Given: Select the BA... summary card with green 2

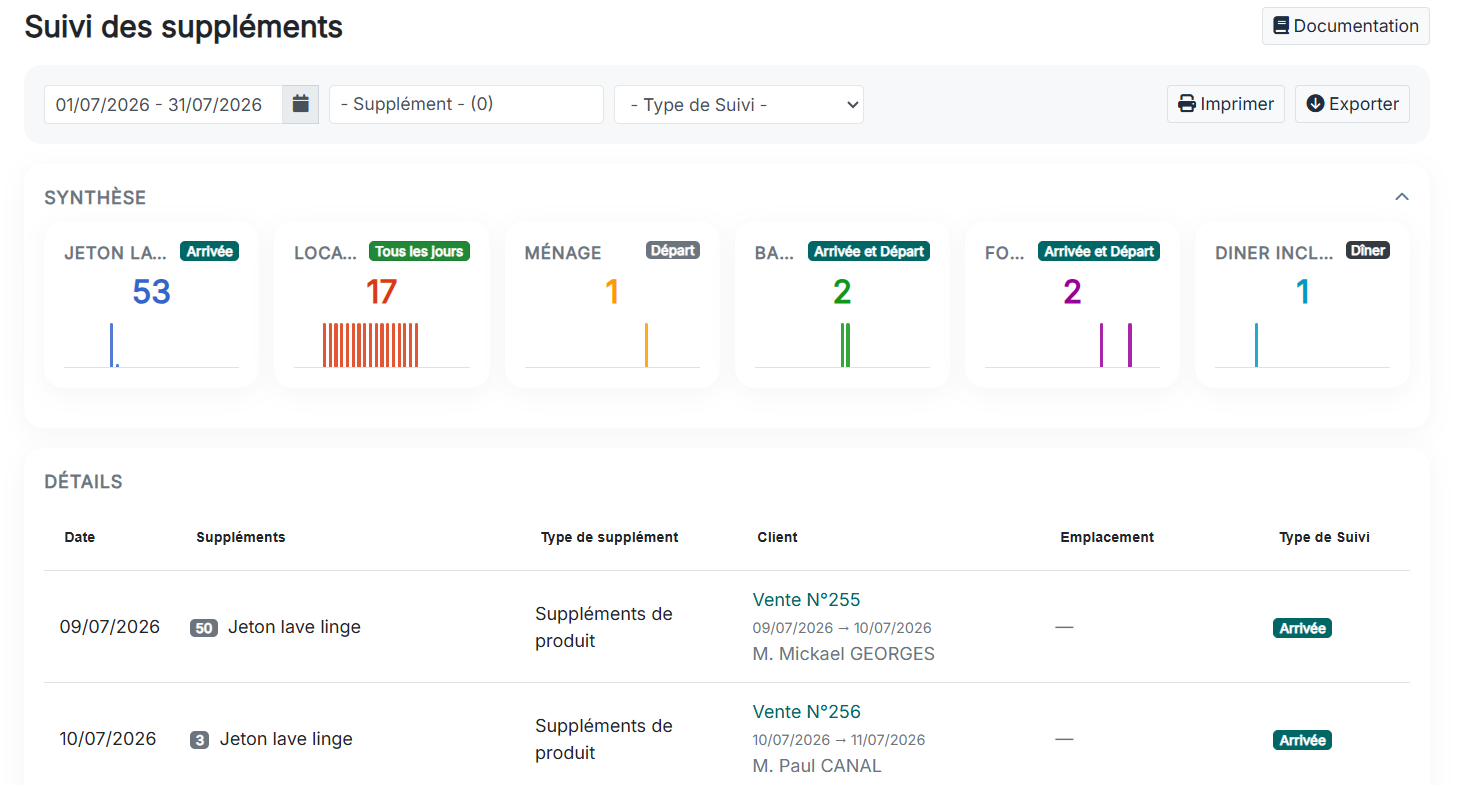Looking at the screenshot, I should 842,305.
